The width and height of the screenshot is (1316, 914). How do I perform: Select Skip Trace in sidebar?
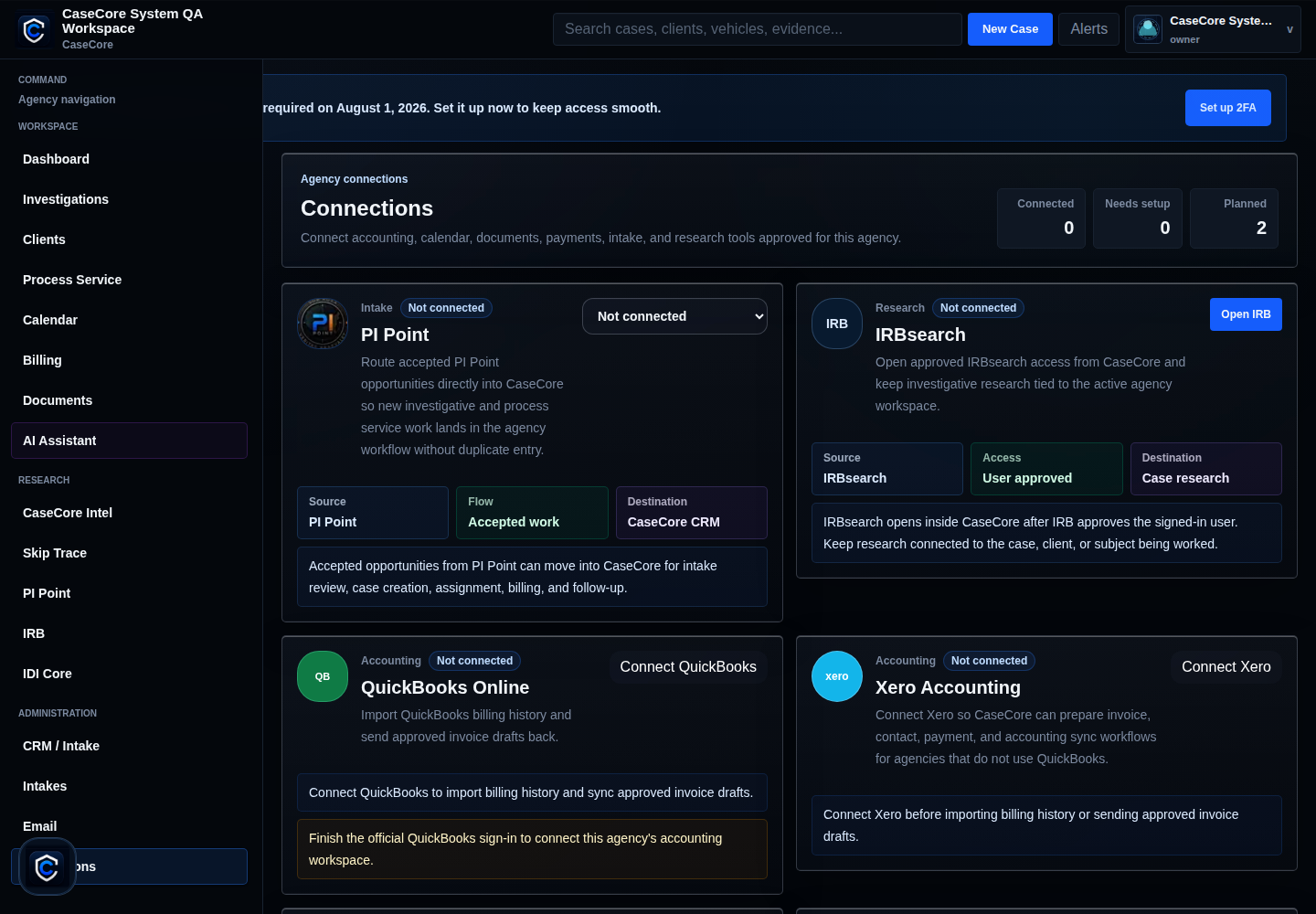(129, 553)
